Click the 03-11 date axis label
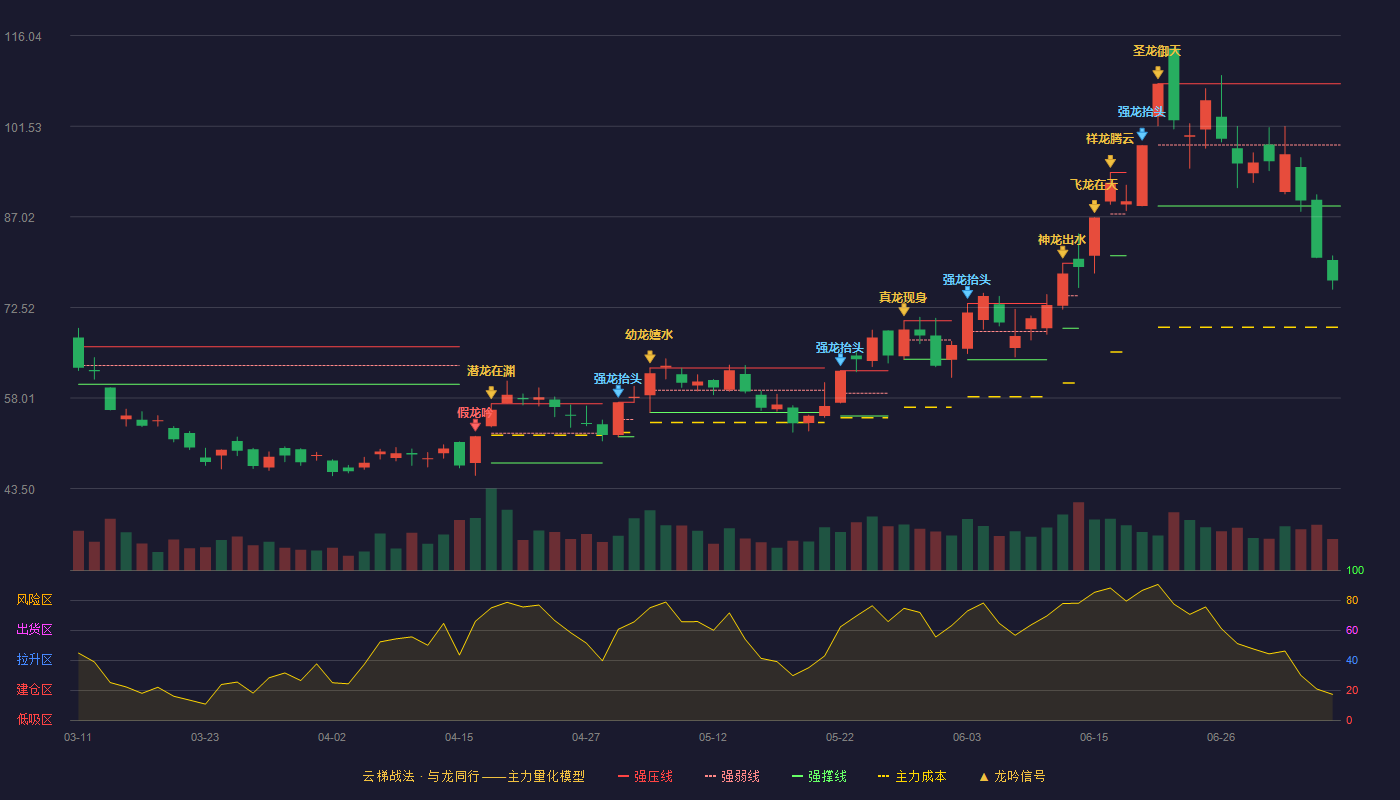 [78, 737]
